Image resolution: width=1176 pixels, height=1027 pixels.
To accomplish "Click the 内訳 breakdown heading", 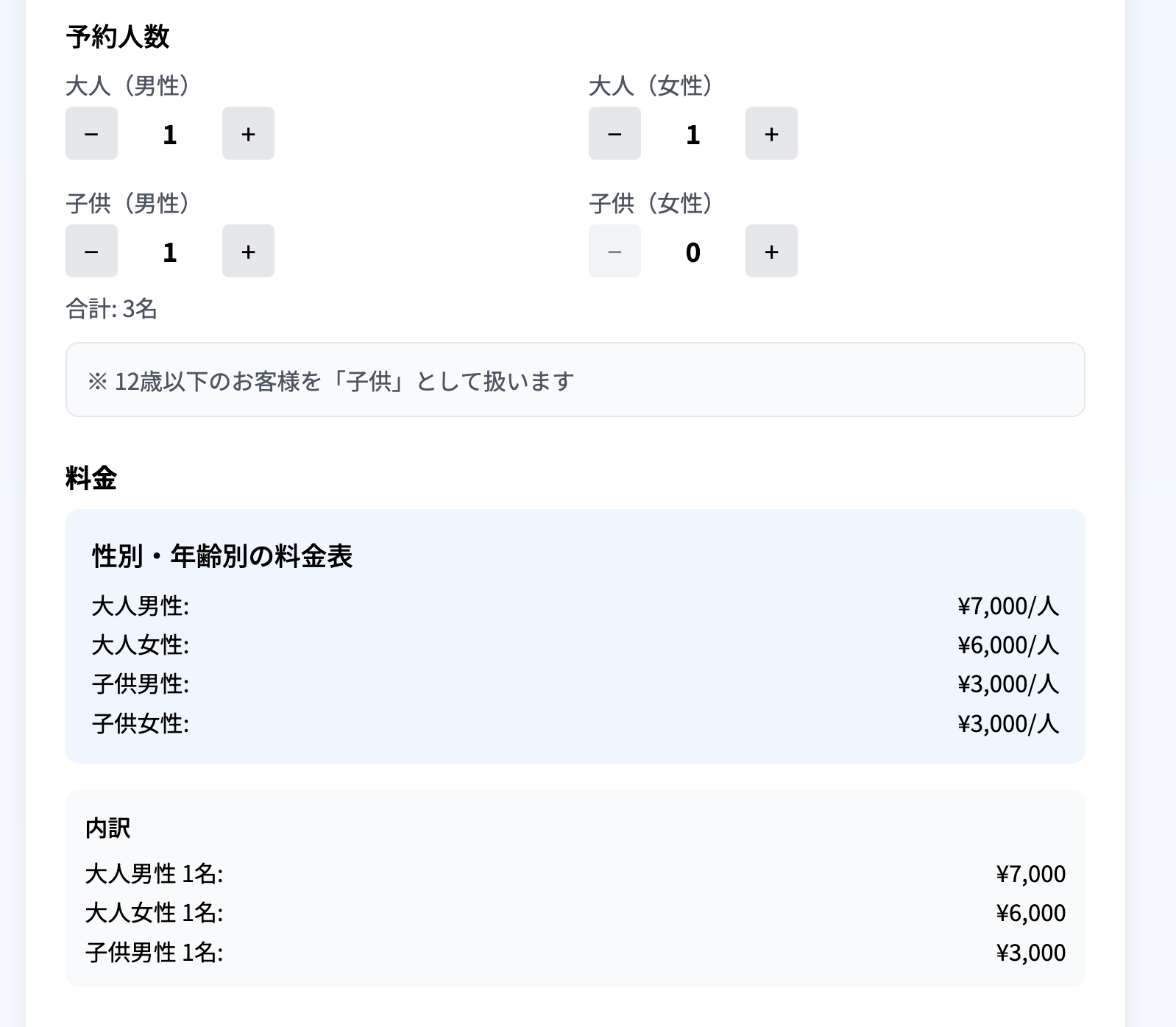I will click(108, 828).
